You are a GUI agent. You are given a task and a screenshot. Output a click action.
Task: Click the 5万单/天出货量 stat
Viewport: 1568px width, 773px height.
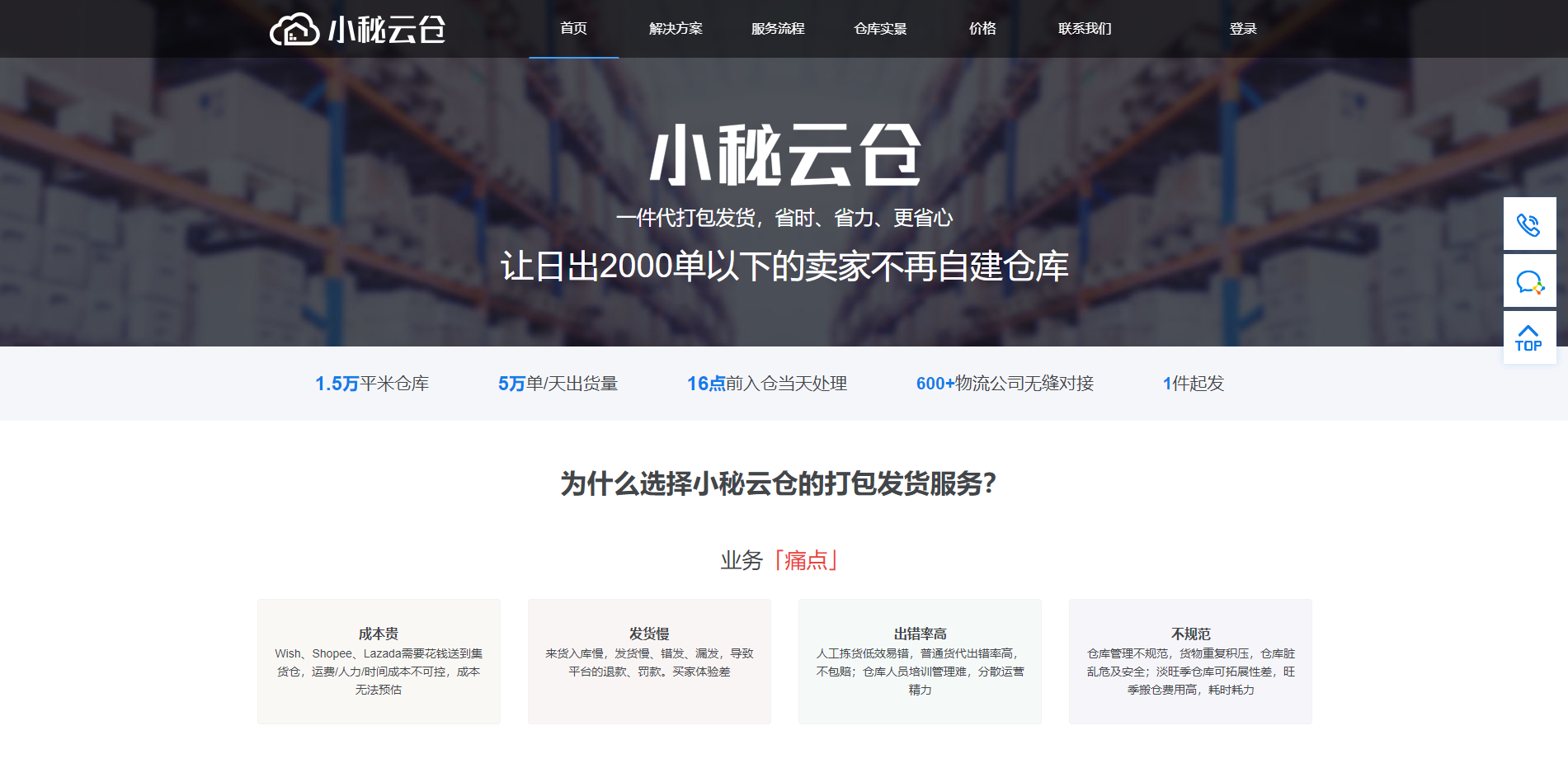coord(559,383)
